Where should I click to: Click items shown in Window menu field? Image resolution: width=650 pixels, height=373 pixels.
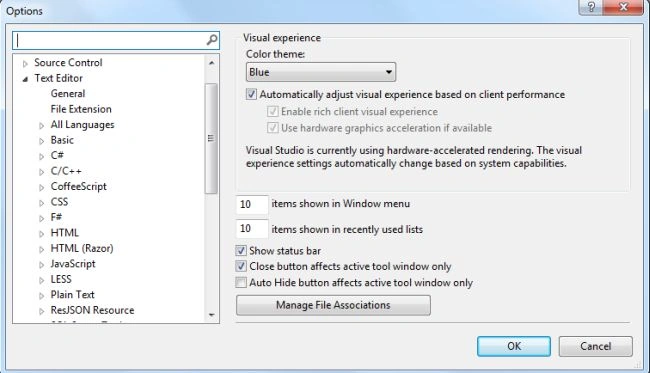252,204
